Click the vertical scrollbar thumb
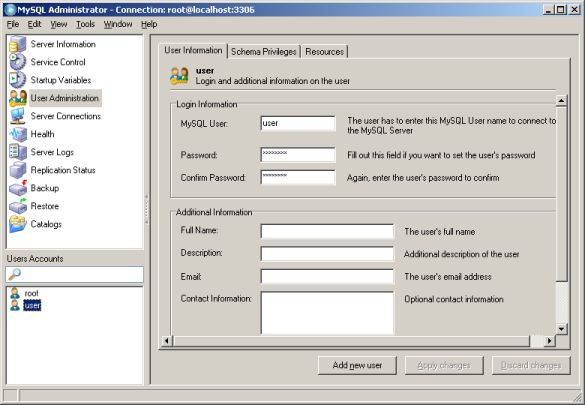Screen dimensions: 585x405 561,194
